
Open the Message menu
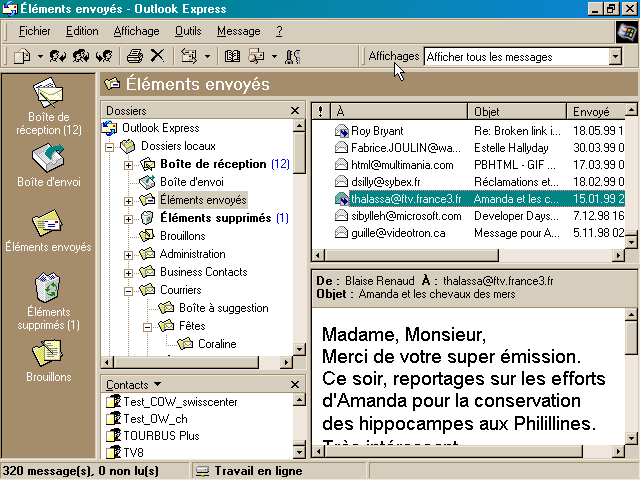coord(238,31)
